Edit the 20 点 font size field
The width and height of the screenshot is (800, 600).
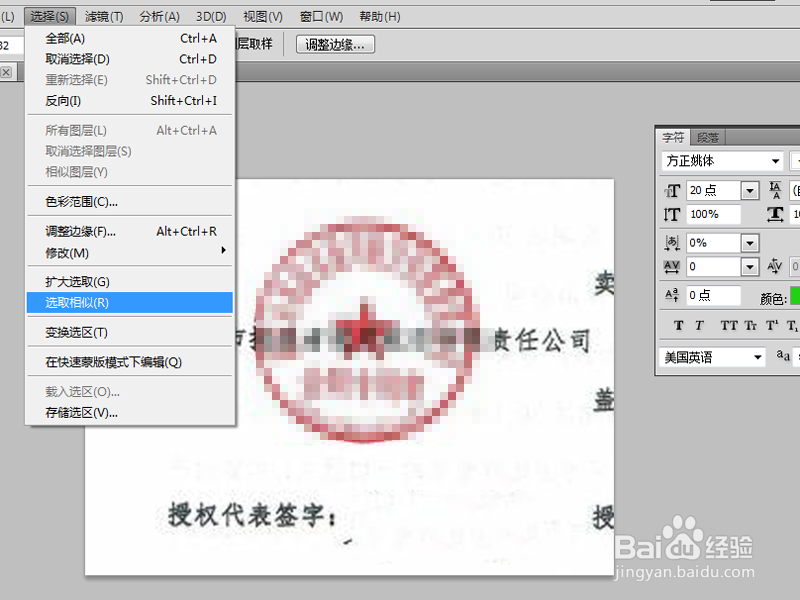(713, 190)
